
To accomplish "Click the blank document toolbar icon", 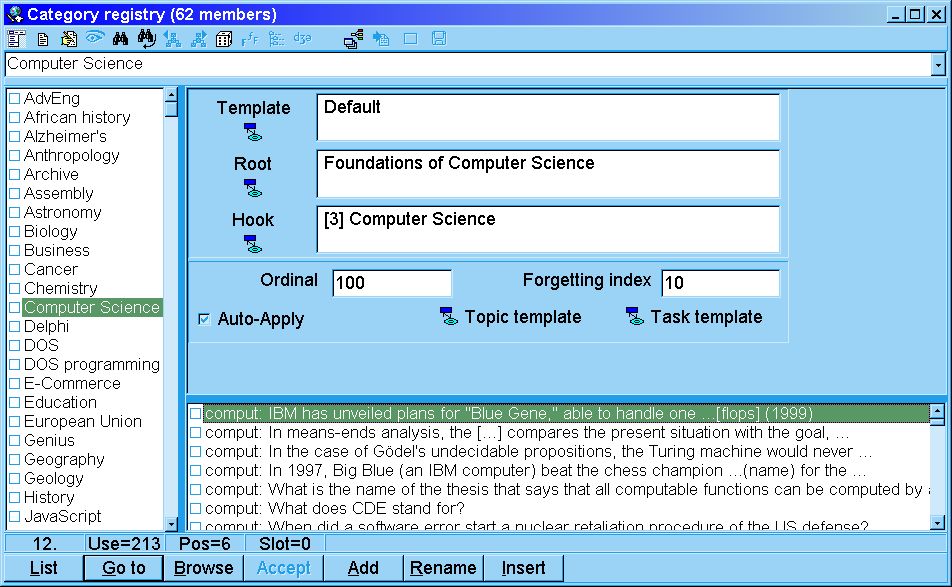I will [42, 39].
